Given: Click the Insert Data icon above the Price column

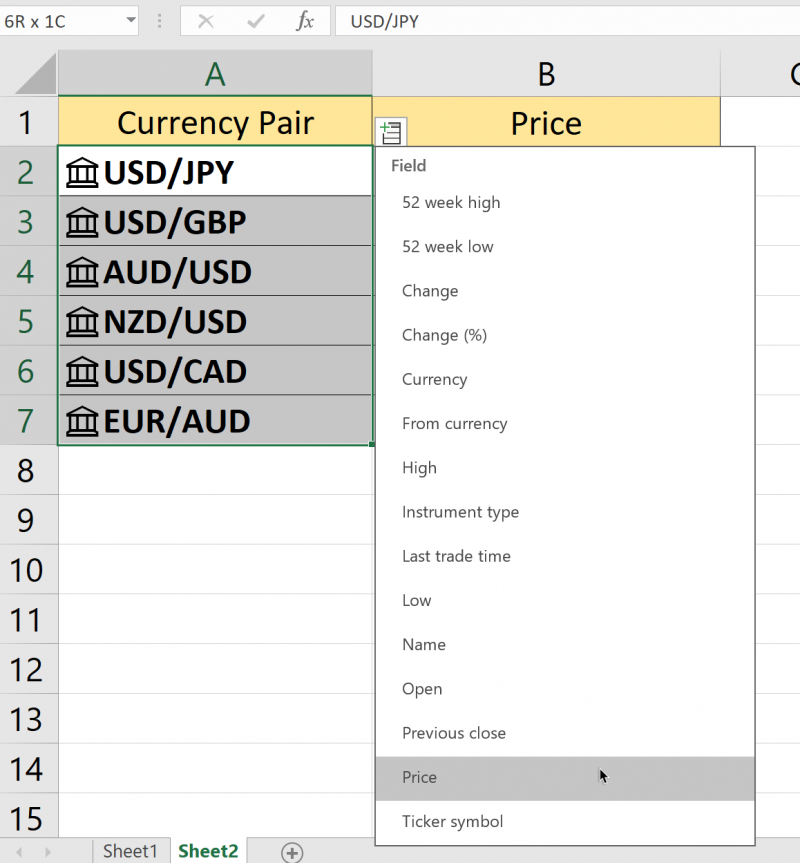Looking at the screenshot, I should (390, 131).
